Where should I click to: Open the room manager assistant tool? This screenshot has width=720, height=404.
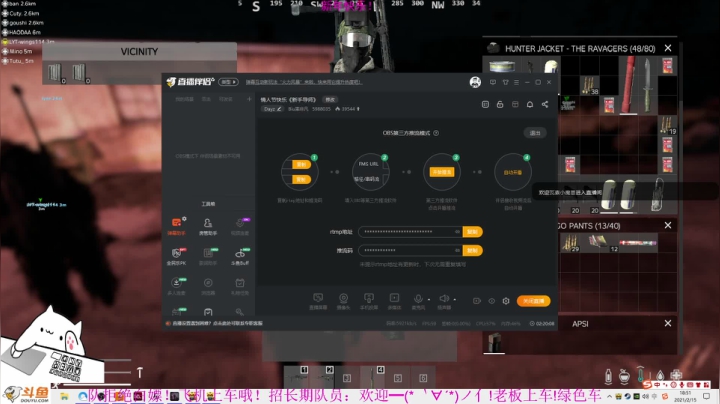coord(208,225)
